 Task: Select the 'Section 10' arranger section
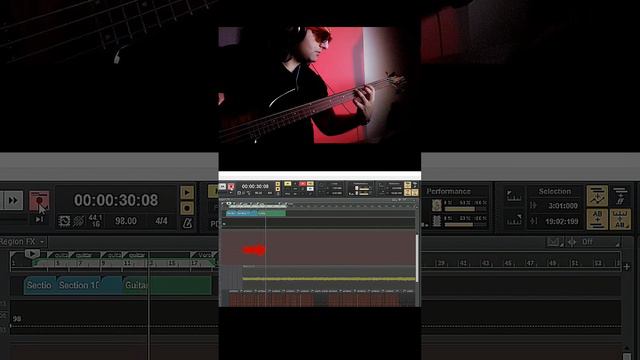coord(80,285)
